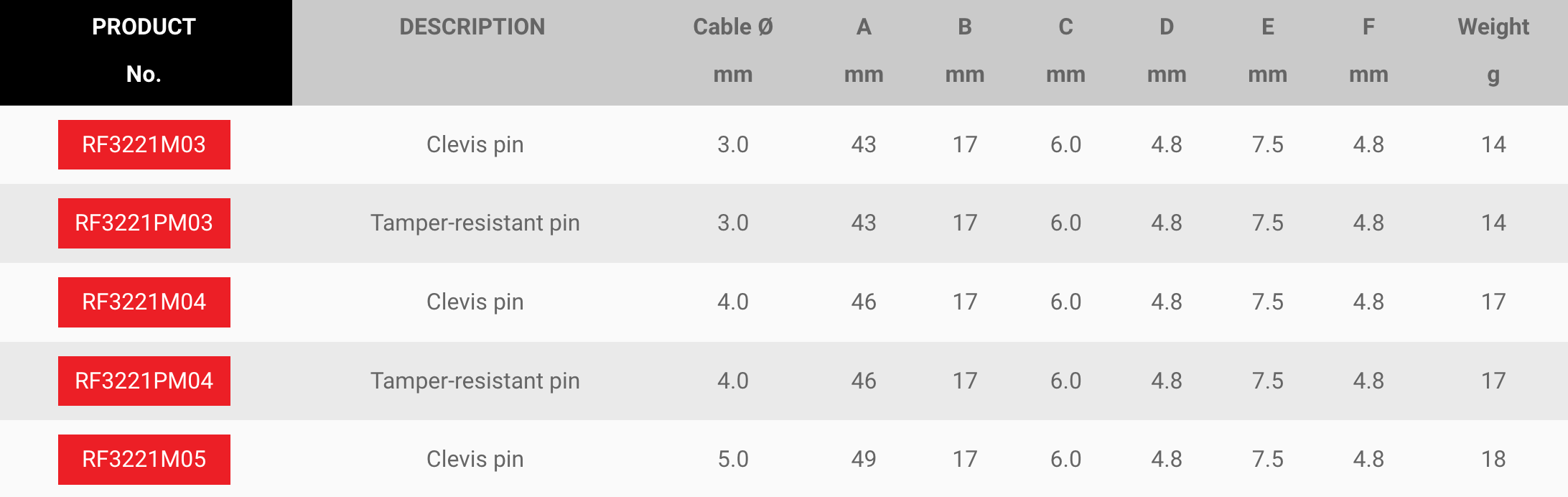Open product link RF3221M03
Image resolution: width=1568 pixels, height=497 pixels.
[144, 144]
